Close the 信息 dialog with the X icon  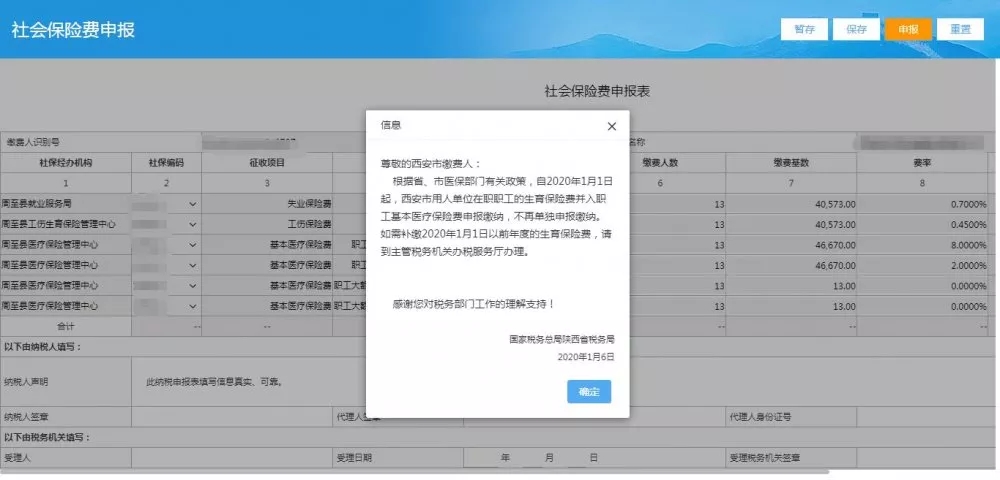point(612,126)
